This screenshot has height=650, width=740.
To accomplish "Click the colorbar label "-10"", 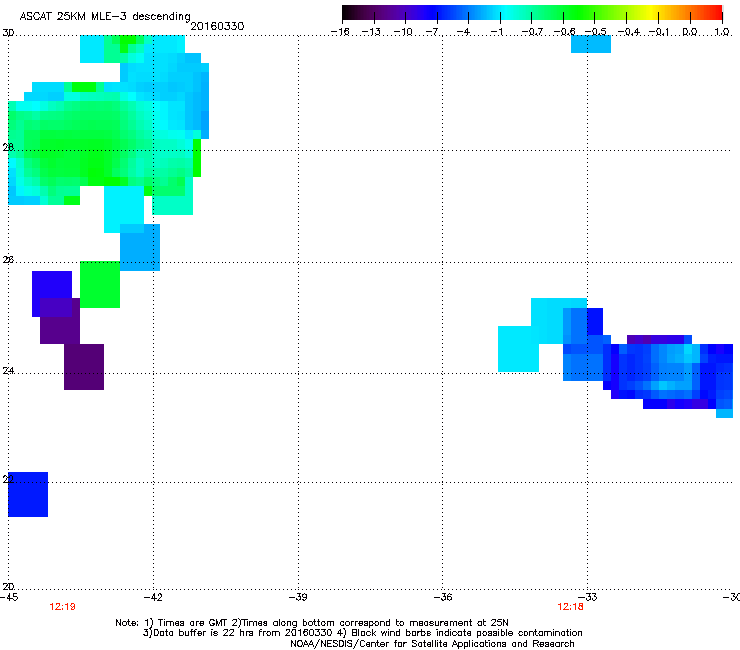I will coord(403,32).
